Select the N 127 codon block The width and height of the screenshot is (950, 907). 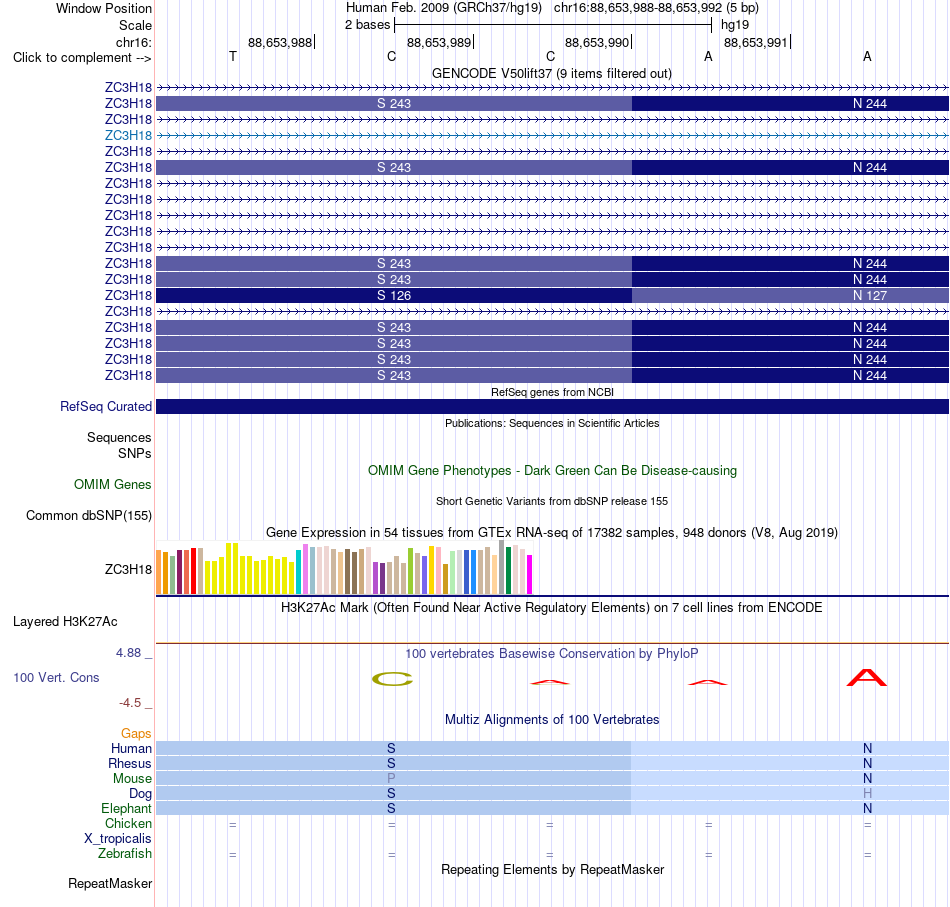coord(790,295)
